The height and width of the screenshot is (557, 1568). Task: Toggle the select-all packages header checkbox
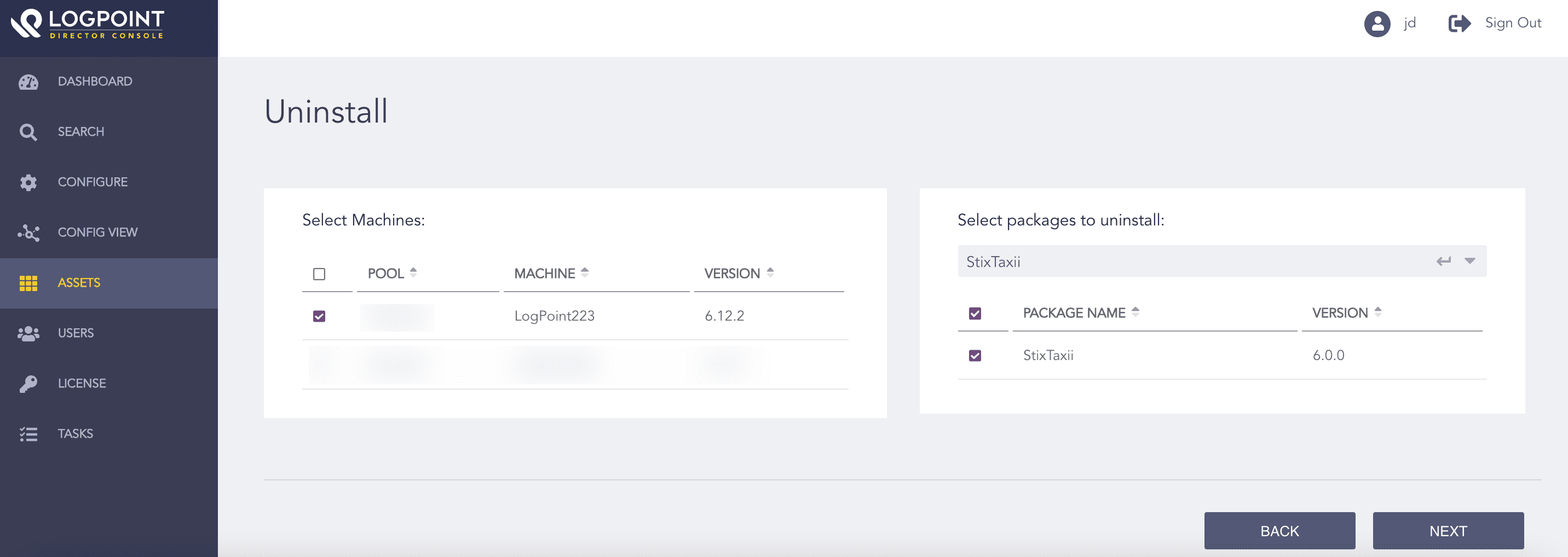pos(975,314)
